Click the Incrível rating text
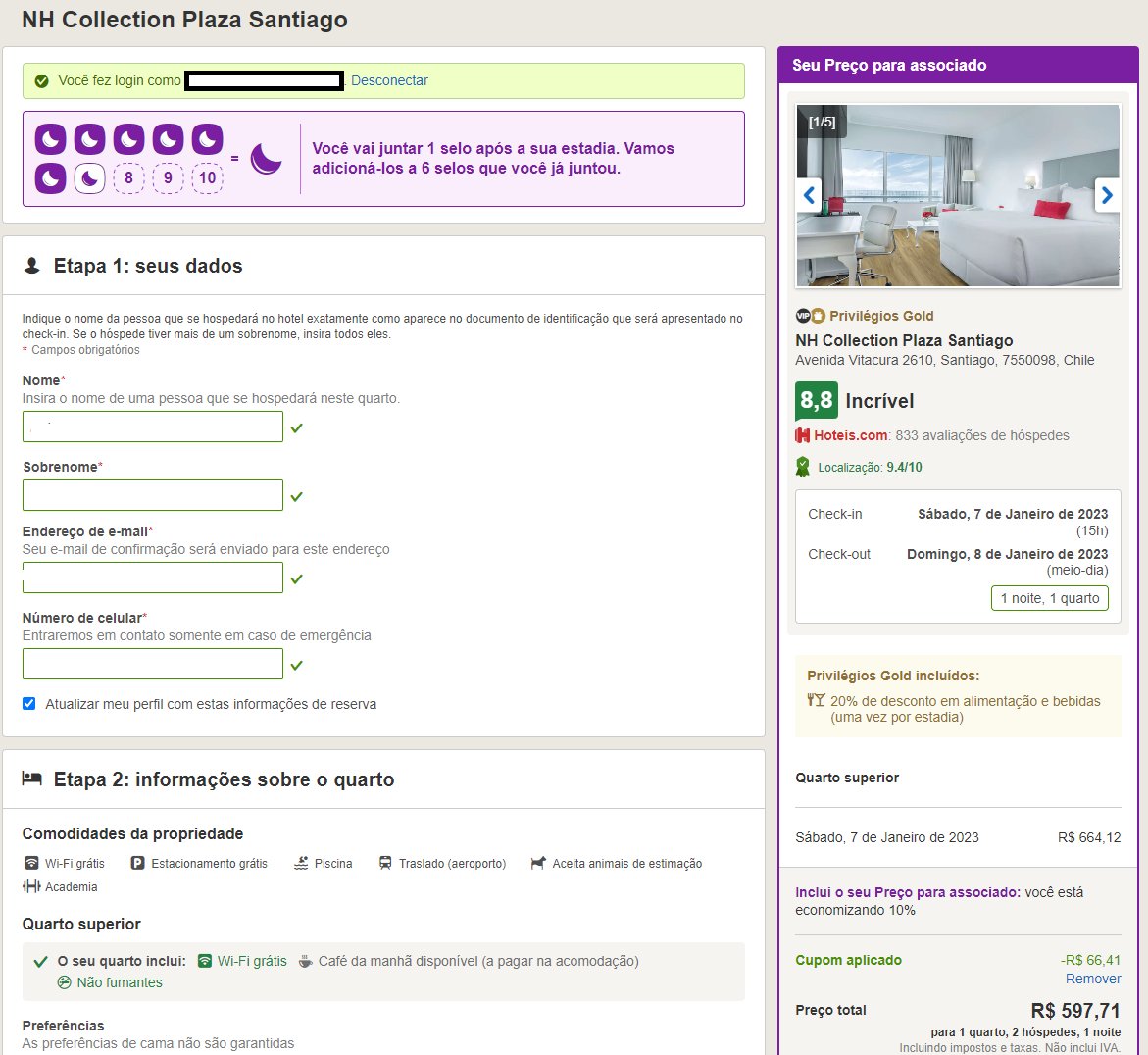Screen dimensions: 1148x1055 point(879,401)
